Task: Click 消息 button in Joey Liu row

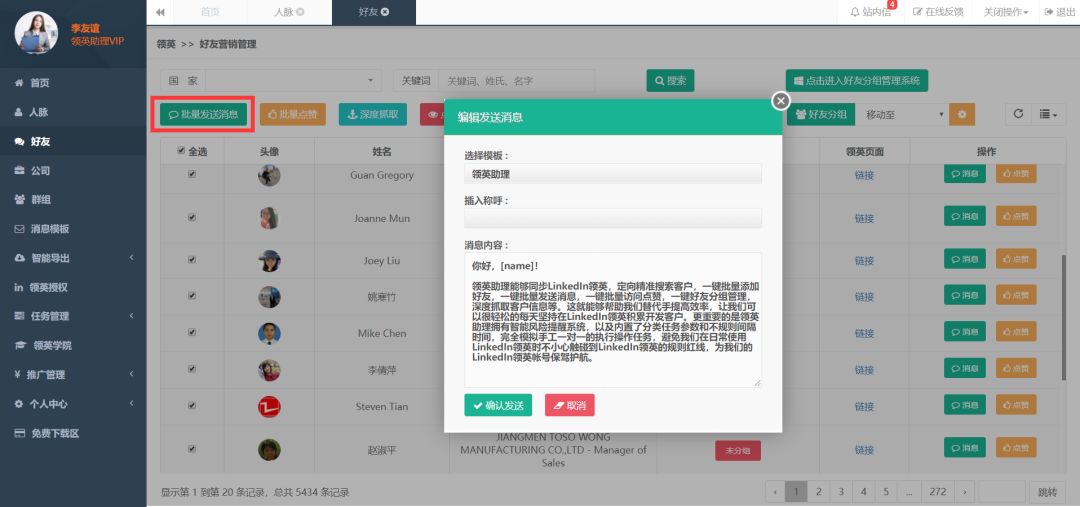Action: tap(964, 259)
